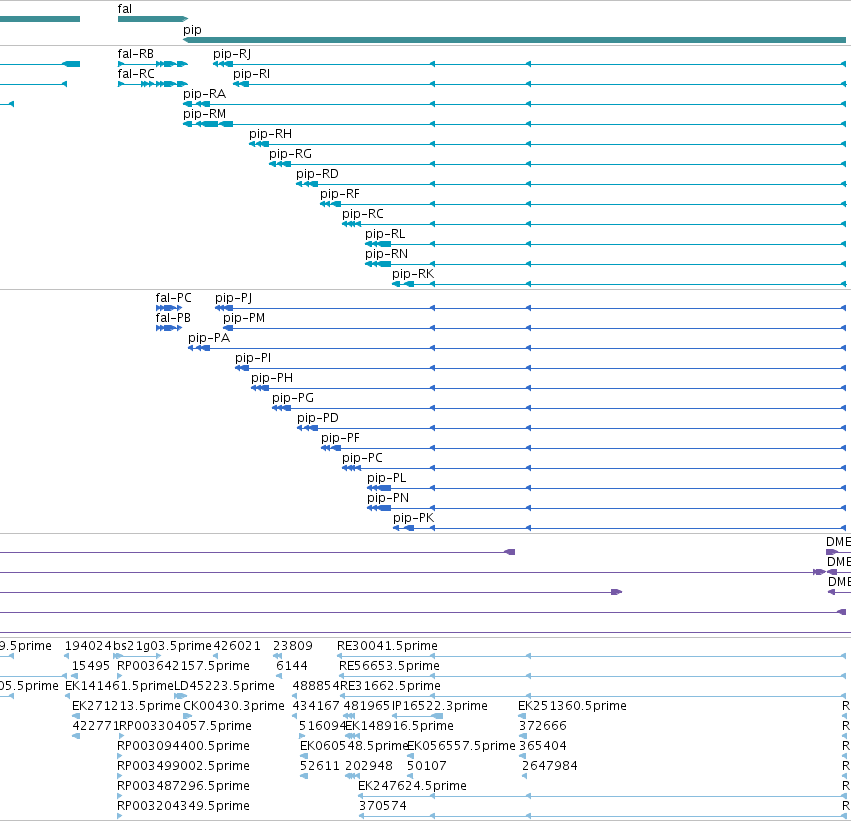Click the pip-PC label
Viewport: 851px width, 821px height.
click(362, 459)
